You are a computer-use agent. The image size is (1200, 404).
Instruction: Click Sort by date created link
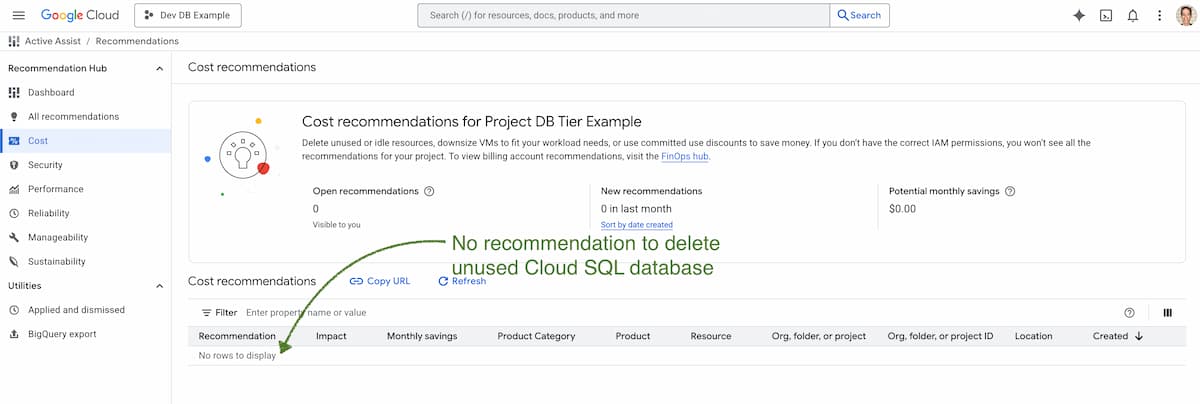[x=637, y=225]
